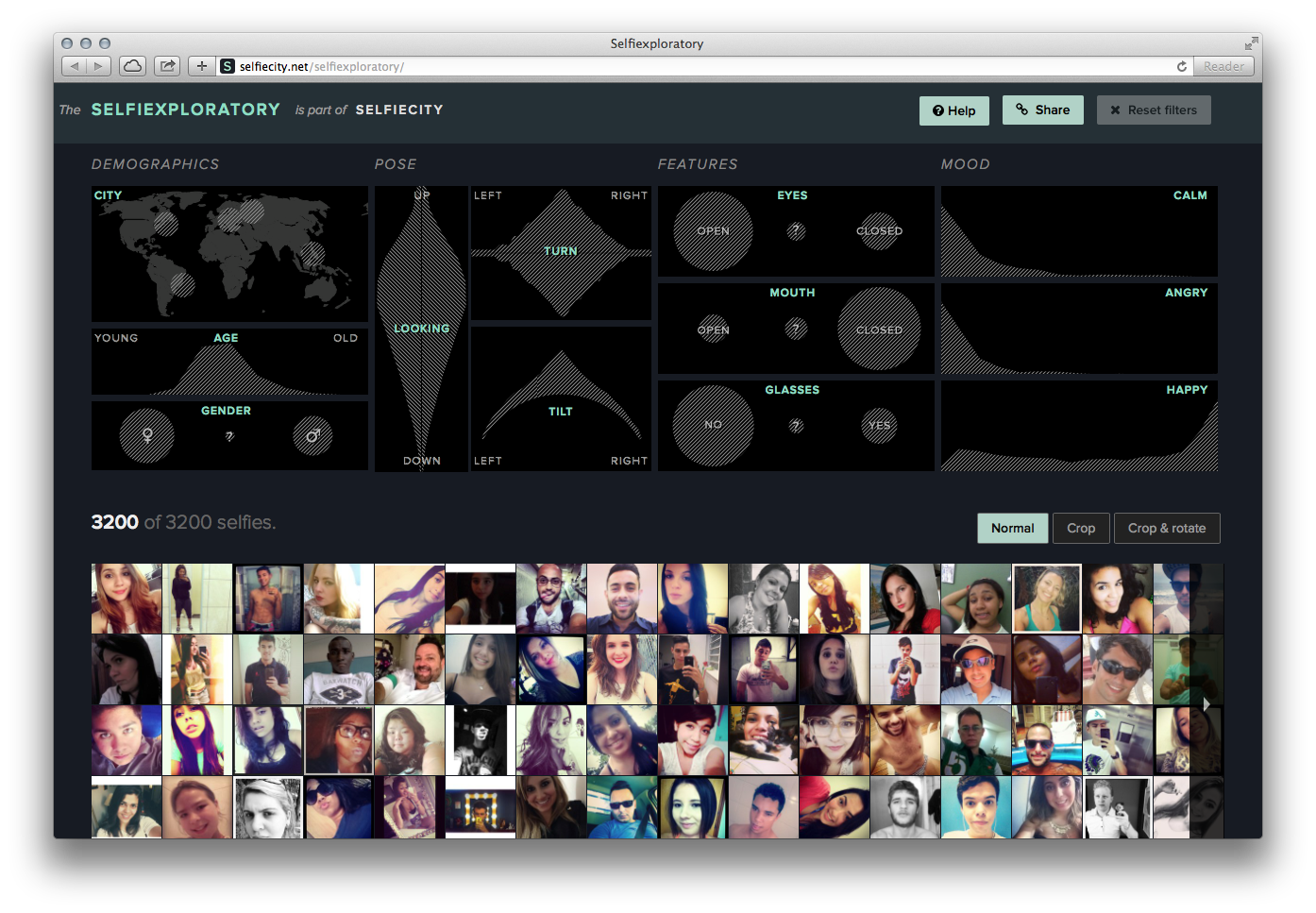The height and width of the screenshot is (913, 1316).
Task: Click the Happy mood histogram
Action: (1079, 434)
